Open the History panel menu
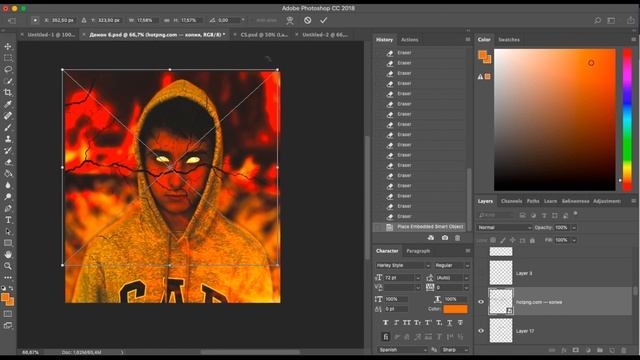 tap(468, 40)
